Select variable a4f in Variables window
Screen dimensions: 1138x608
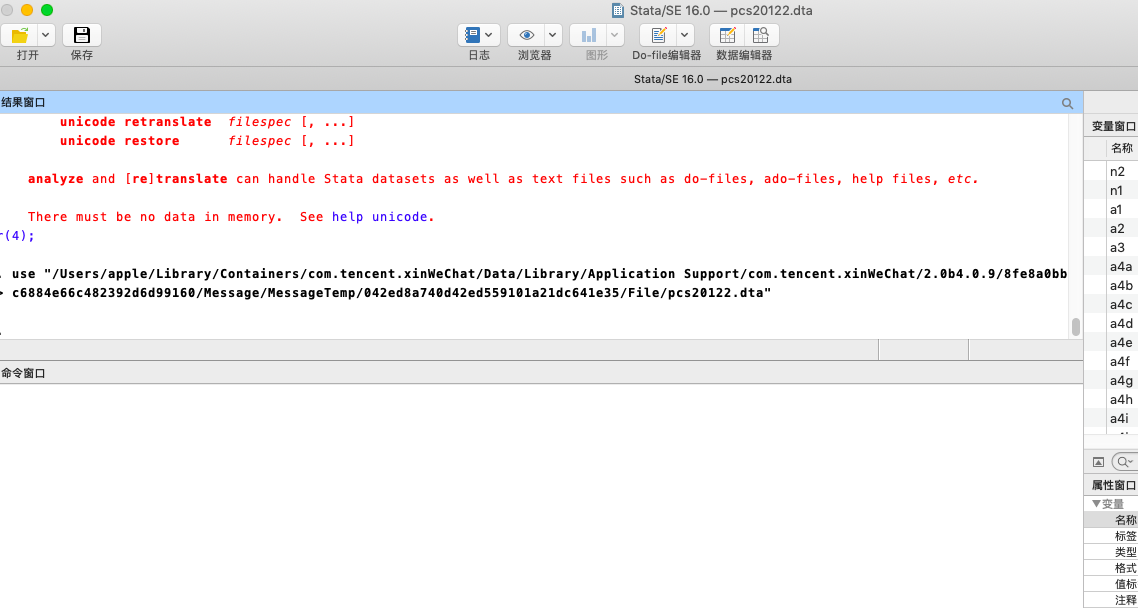click(x=1119, y=361)
